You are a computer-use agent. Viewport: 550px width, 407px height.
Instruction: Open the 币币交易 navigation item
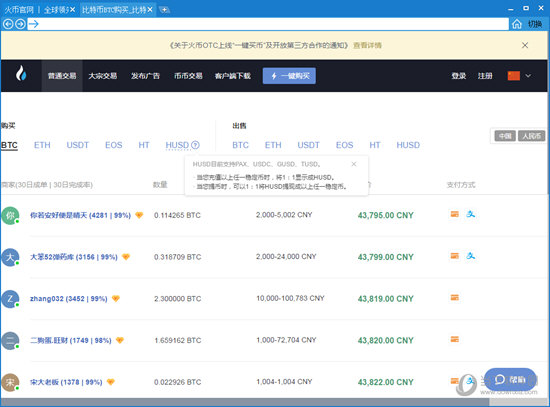188,76
